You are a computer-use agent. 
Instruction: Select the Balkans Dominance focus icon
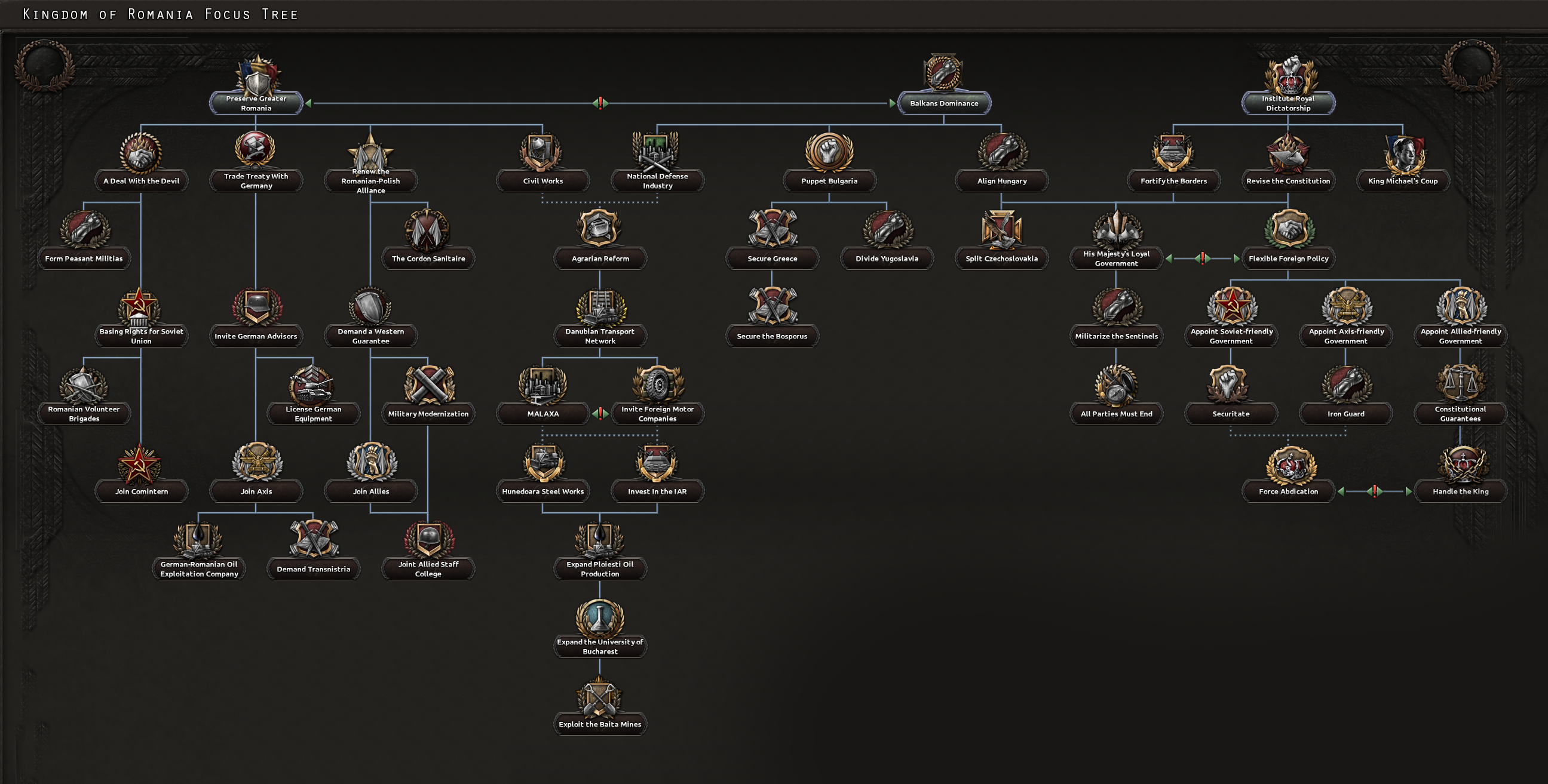[943, 73]
